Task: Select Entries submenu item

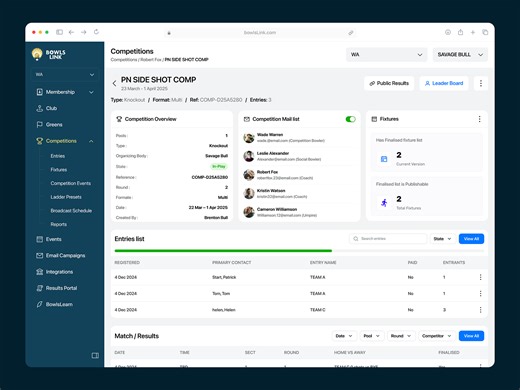Action: pyautogui.click(x=58, y=156)
